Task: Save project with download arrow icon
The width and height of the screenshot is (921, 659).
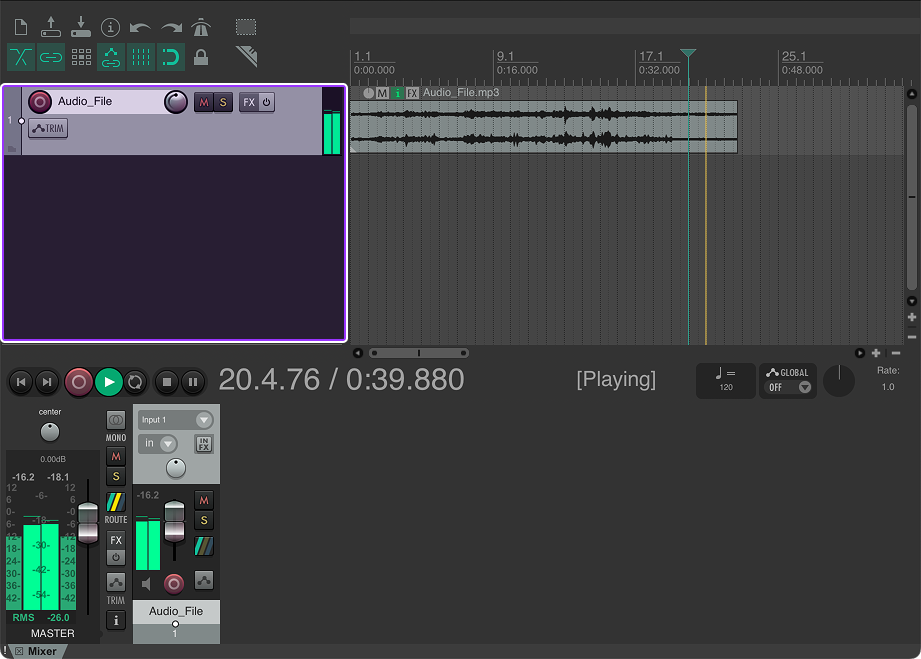Action: (x=80, y=27)
